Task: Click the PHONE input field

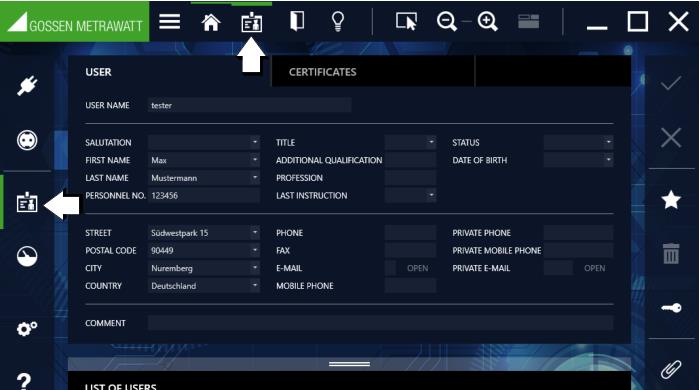Action: (x=410, y=232)
